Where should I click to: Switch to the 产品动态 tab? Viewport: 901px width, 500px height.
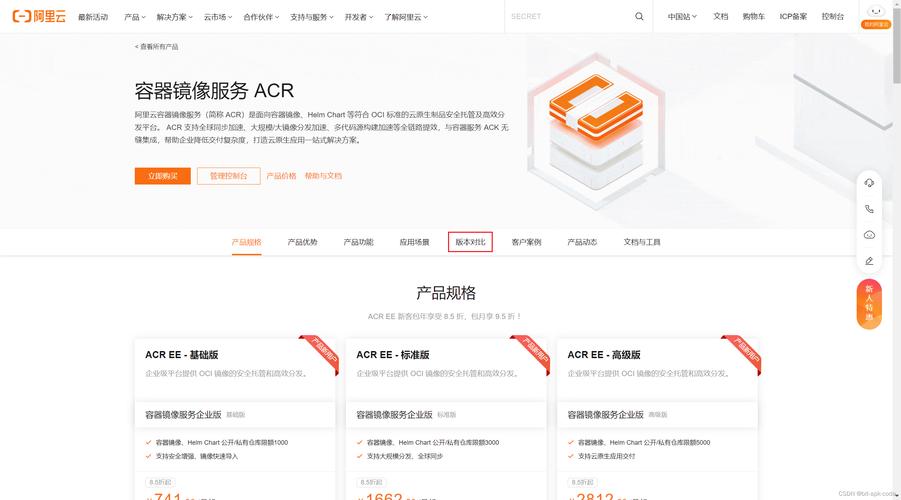(582, 242)
